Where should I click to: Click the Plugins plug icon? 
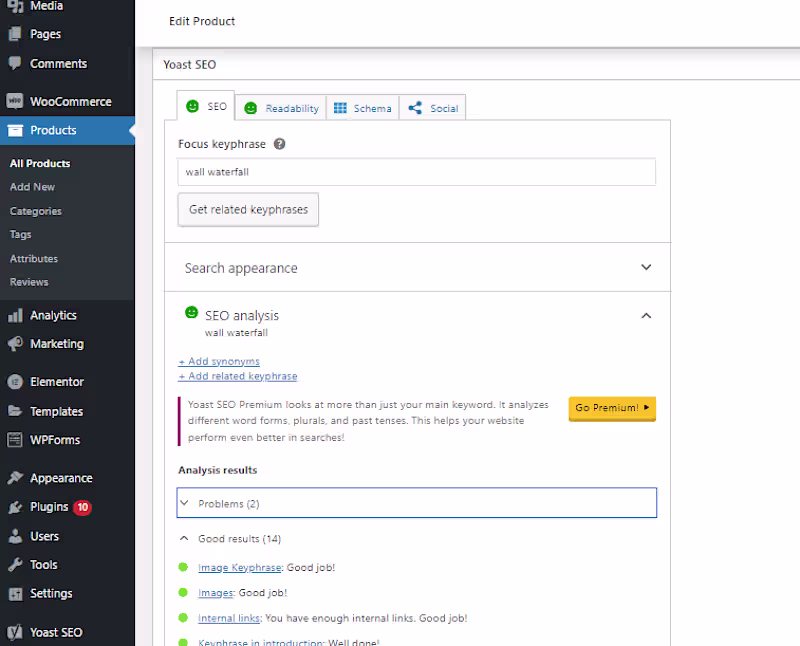15,507
